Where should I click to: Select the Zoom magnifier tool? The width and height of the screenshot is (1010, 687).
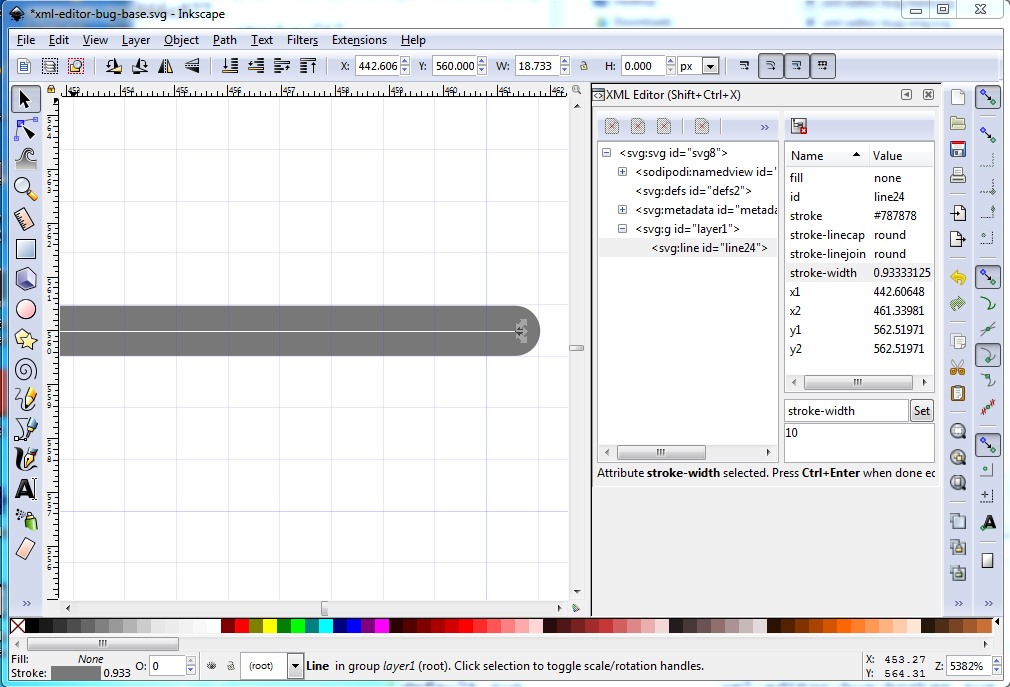click(x=25, y=189)
